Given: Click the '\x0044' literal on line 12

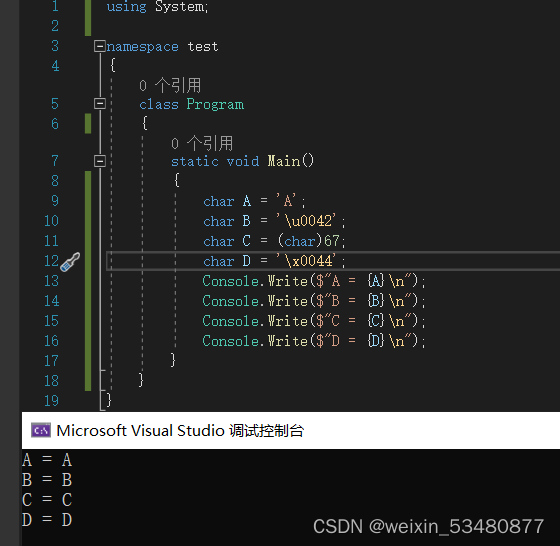Looking at the screenshot, I should (306, 261).
